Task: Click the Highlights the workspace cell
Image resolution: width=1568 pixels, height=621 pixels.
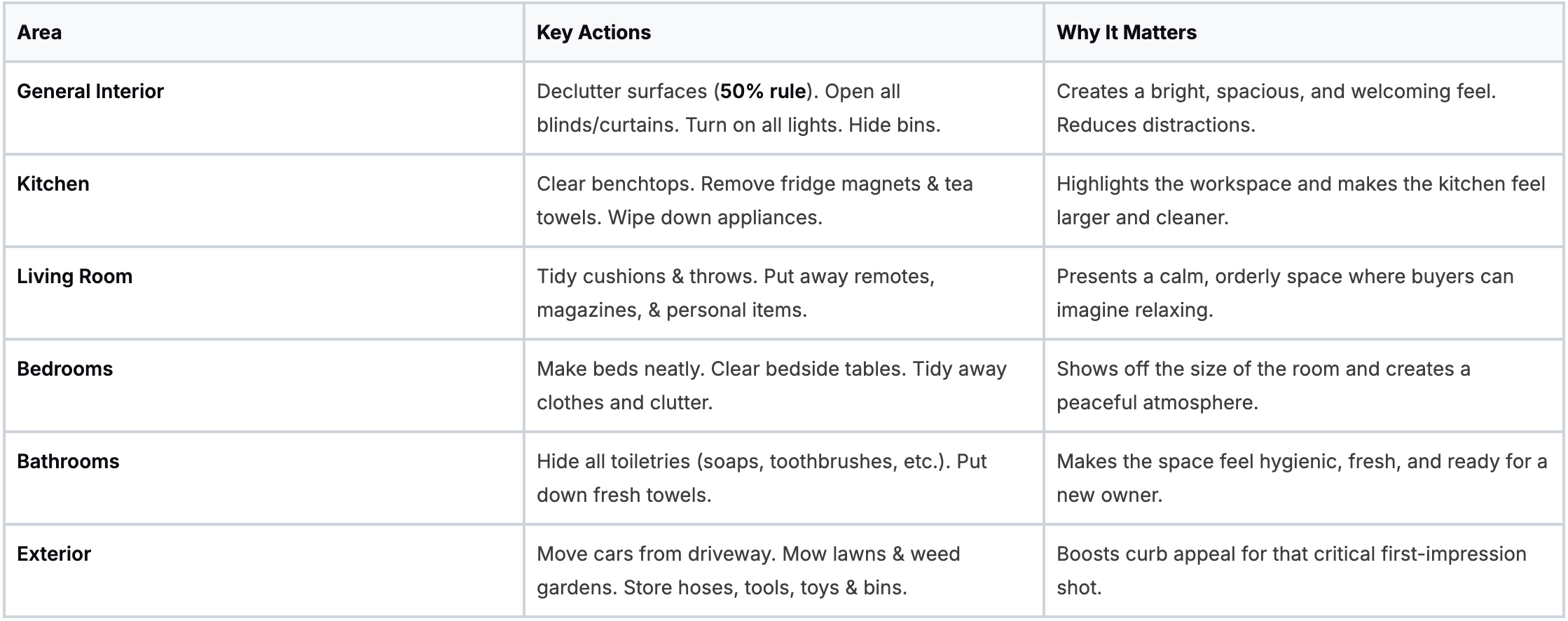Action: tap(1304, 200)
